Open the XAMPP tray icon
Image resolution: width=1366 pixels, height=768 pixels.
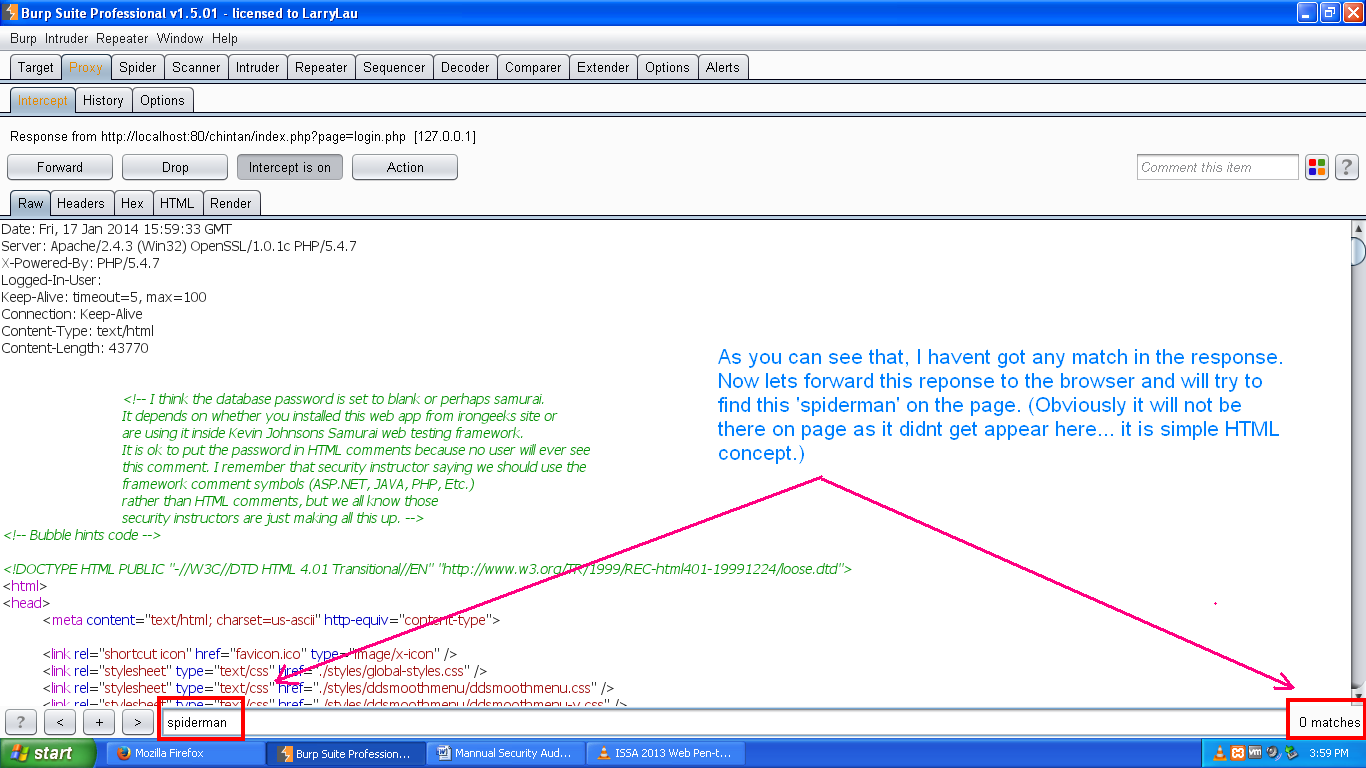(x=1238, y=753)
